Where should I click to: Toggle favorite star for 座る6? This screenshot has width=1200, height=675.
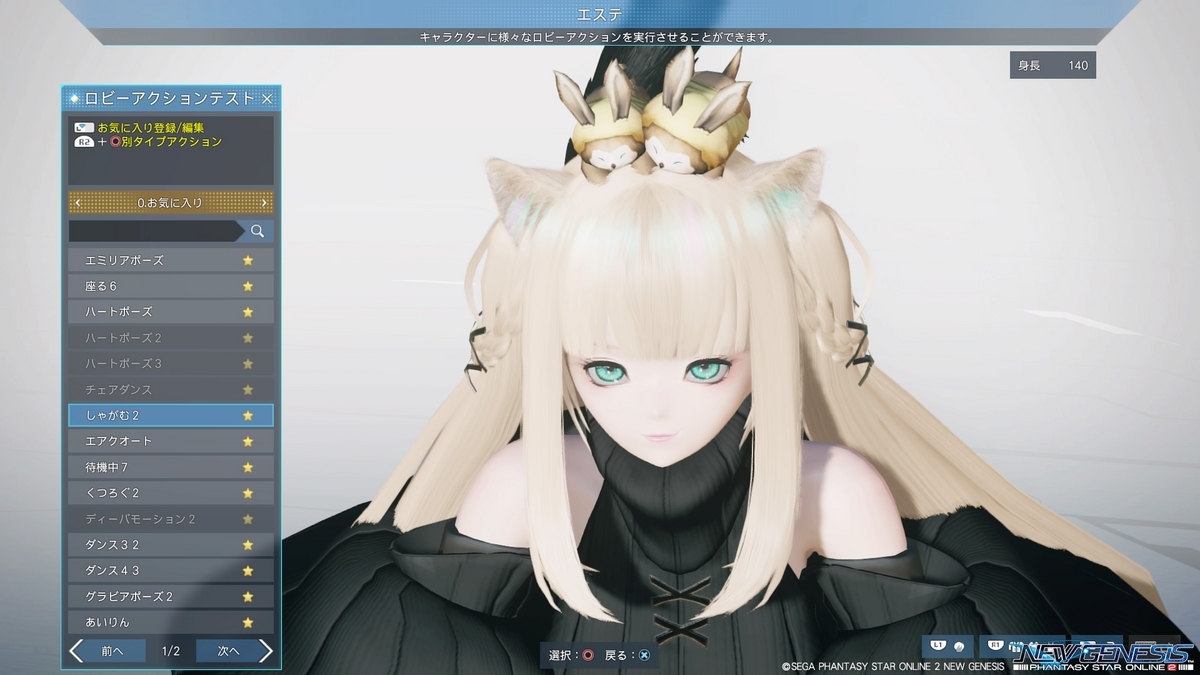(248, 286)
